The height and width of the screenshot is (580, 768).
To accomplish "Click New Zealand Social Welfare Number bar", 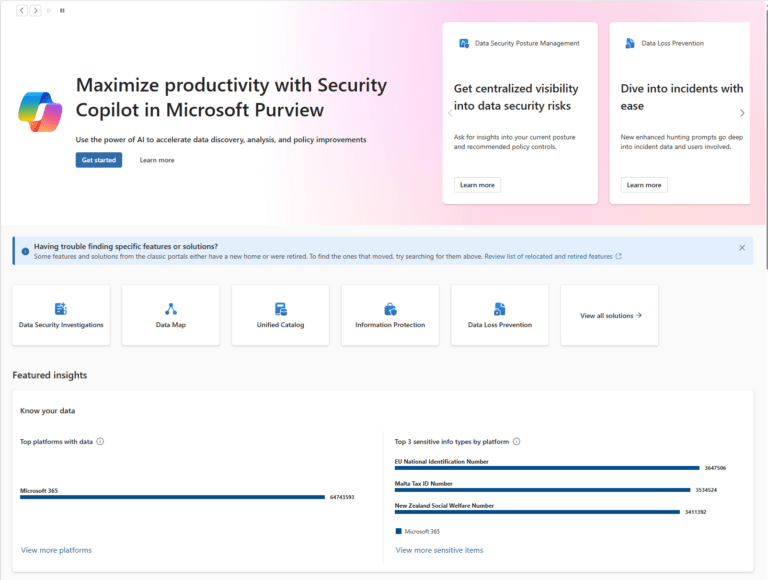I will click(537, 512).
